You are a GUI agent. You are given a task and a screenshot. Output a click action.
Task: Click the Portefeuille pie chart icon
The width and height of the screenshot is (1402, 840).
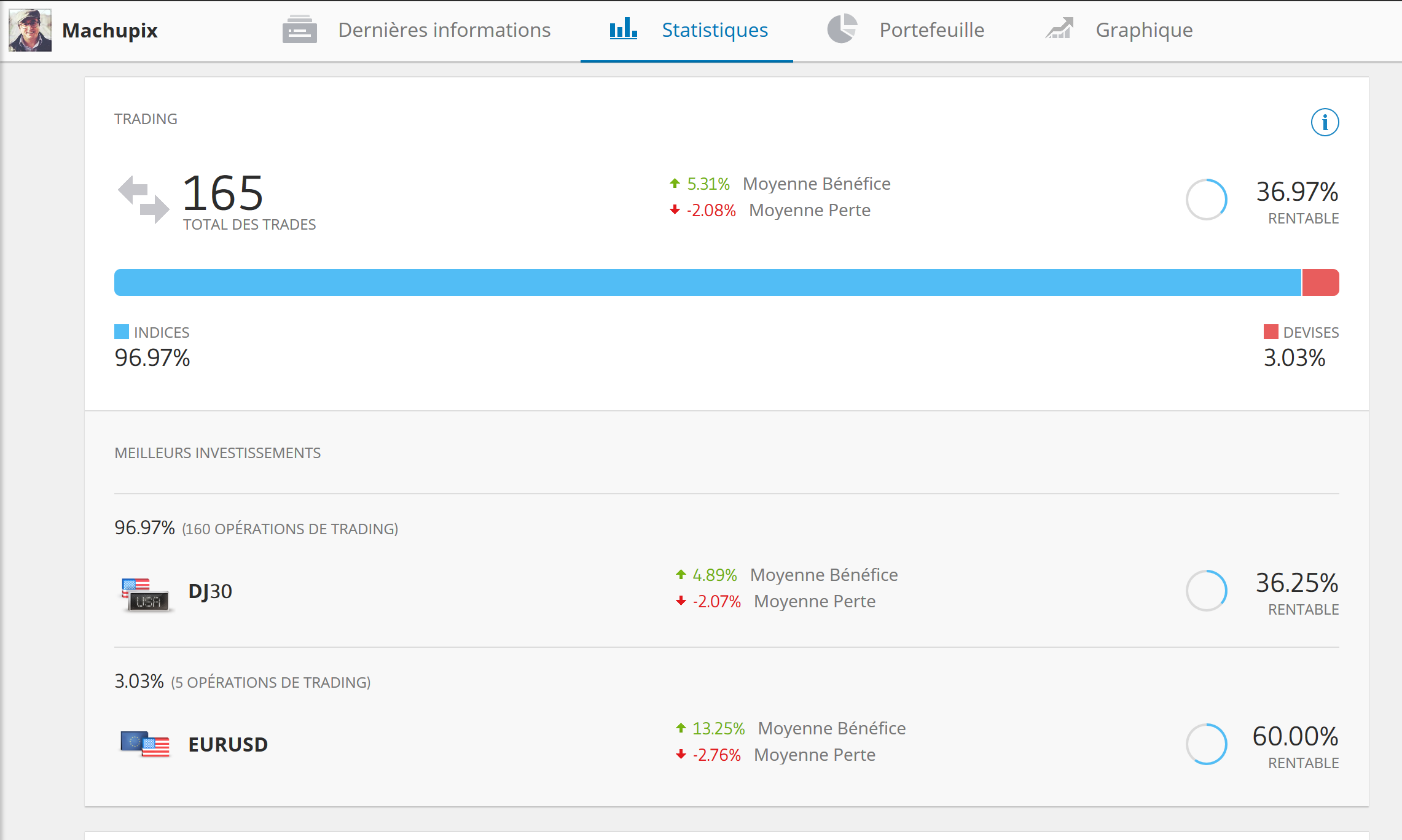coord(842,29)
